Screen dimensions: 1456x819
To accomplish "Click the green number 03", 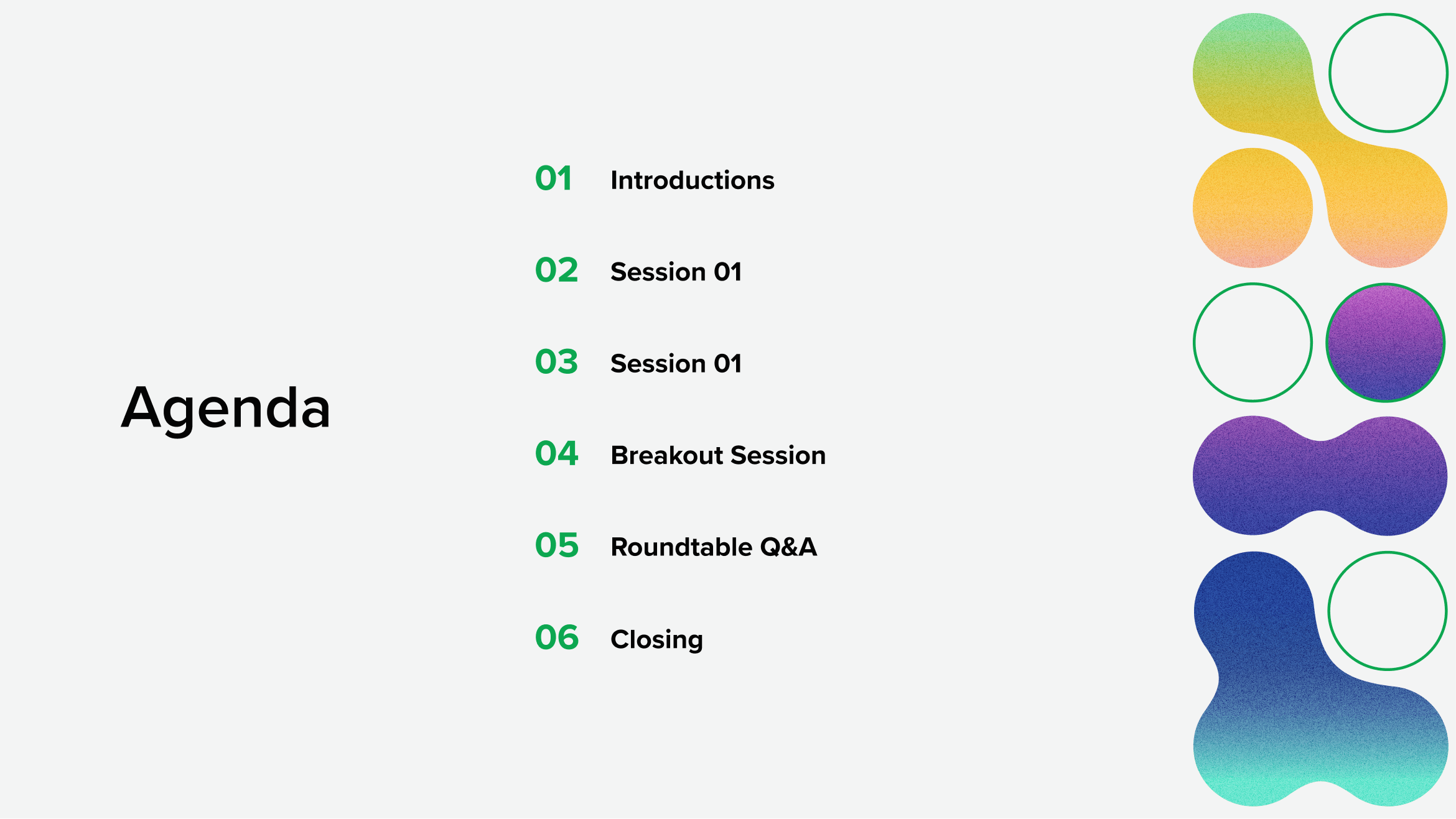I will (x=557, y=361).
